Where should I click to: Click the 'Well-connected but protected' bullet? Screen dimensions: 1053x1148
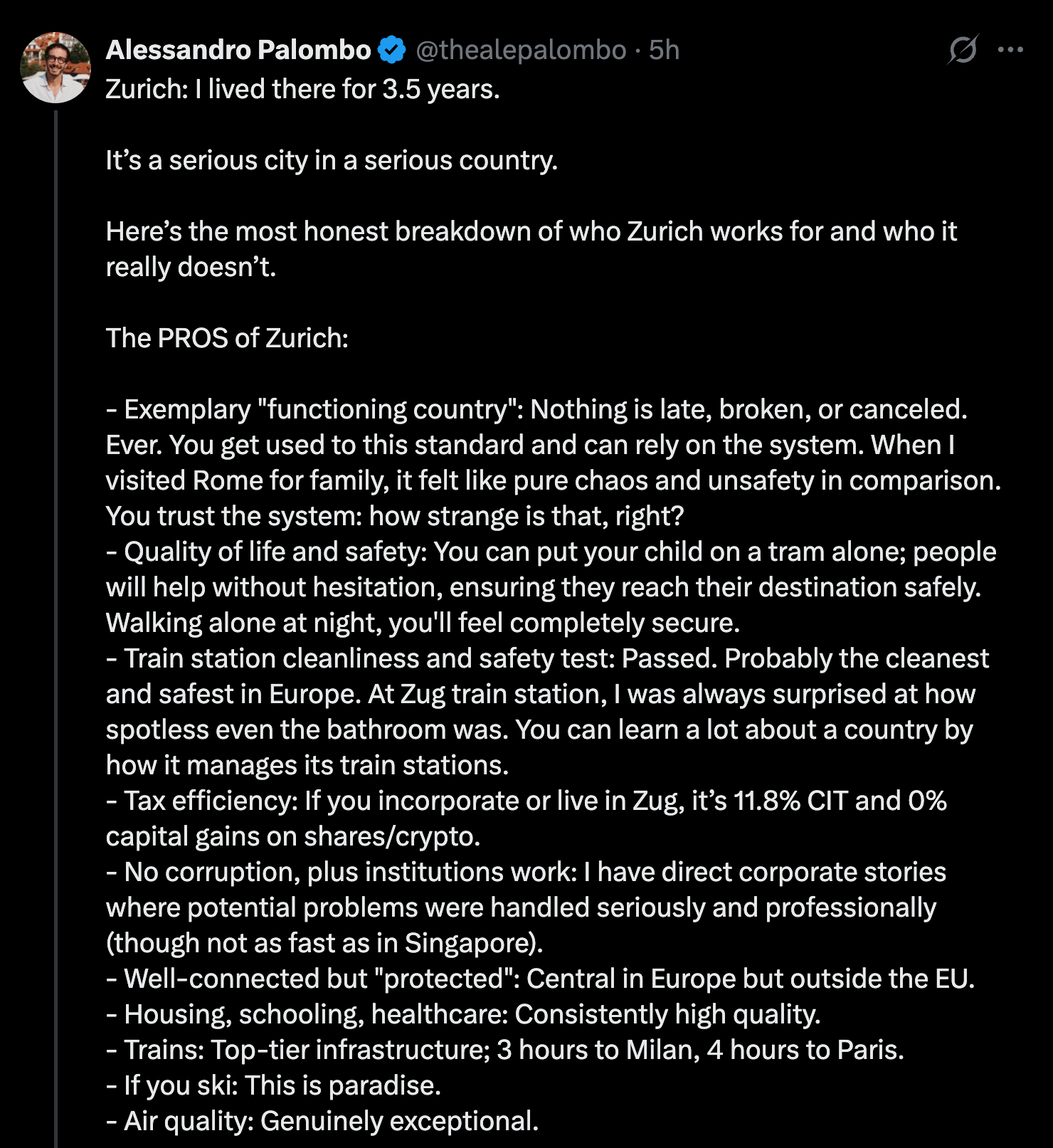[x=540, y=979]
